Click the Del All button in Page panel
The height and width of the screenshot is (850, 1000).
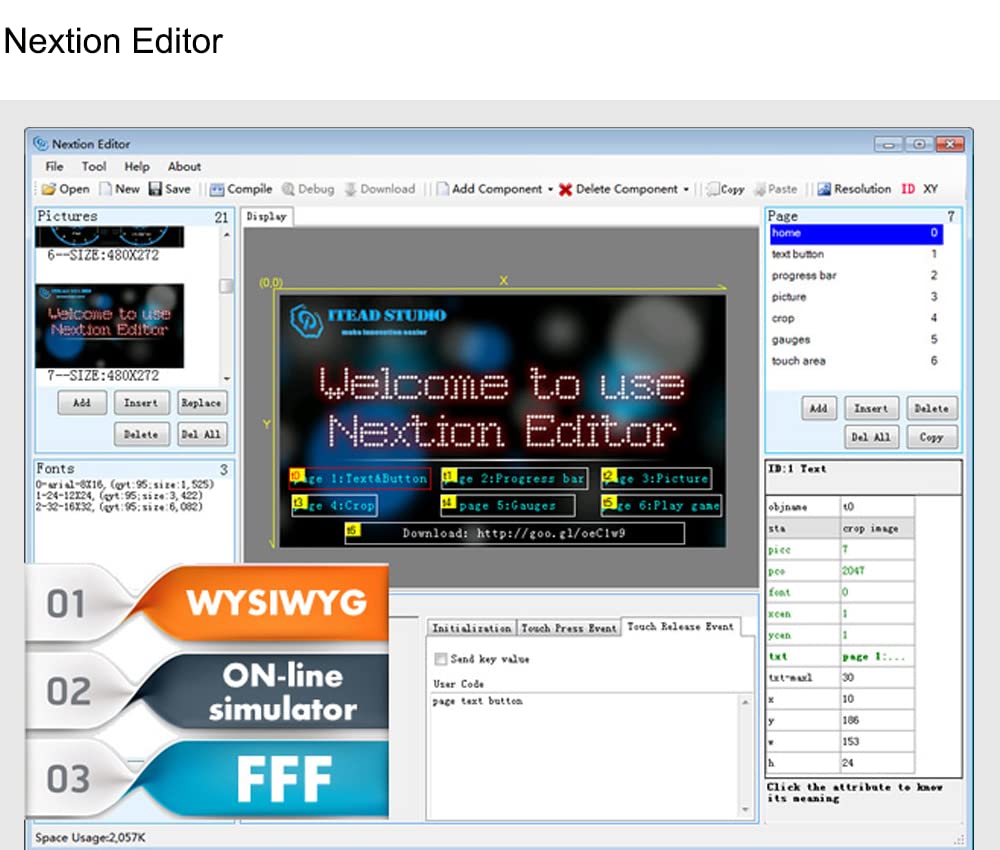870,437
